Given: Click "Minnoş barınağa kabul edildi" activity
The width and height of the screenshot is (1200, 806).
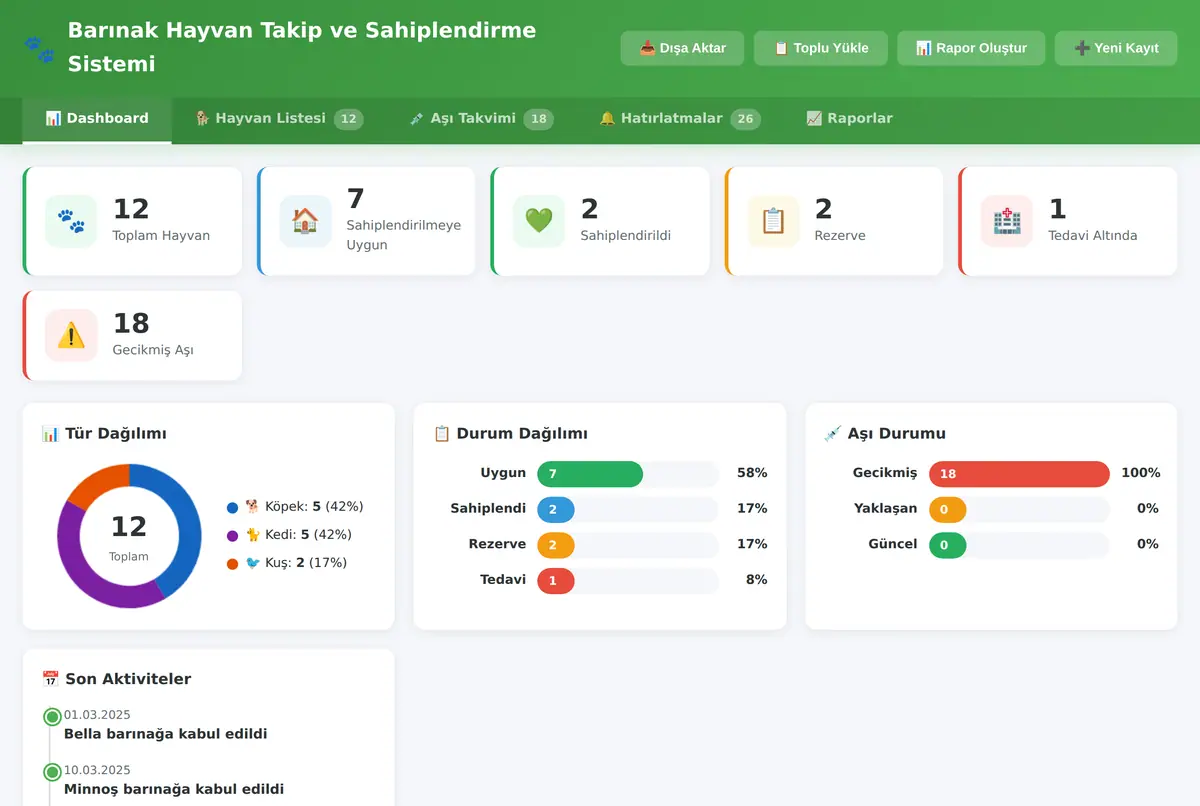Looking at the screenshot, I should (174, 790).
